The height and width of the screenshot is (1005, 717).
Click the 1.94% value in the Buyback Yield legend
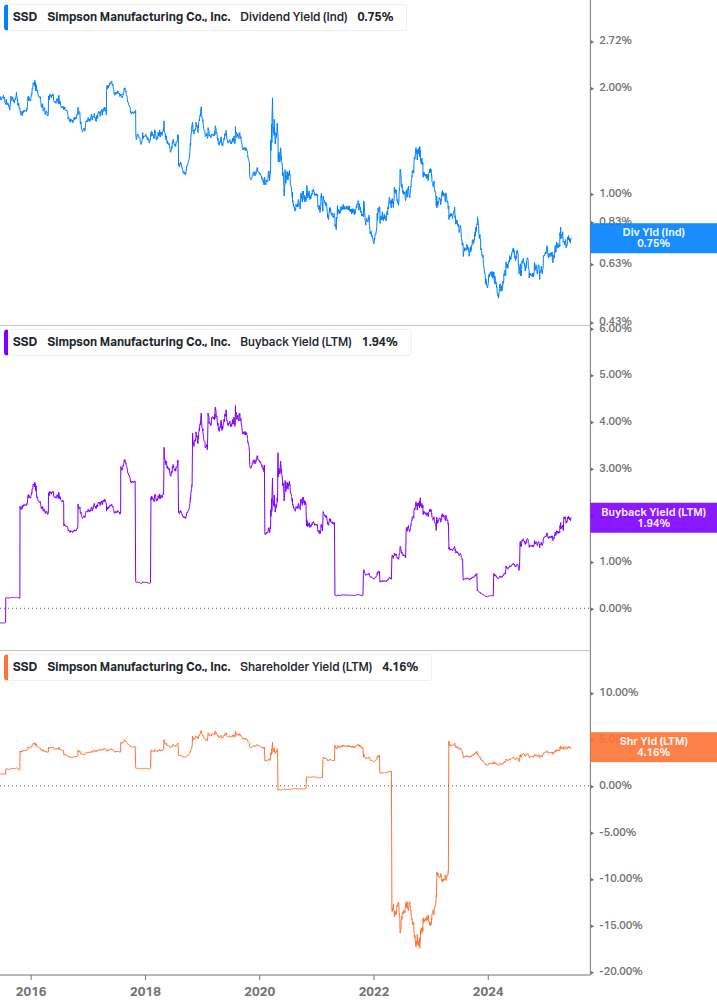(x=380, y=342)
